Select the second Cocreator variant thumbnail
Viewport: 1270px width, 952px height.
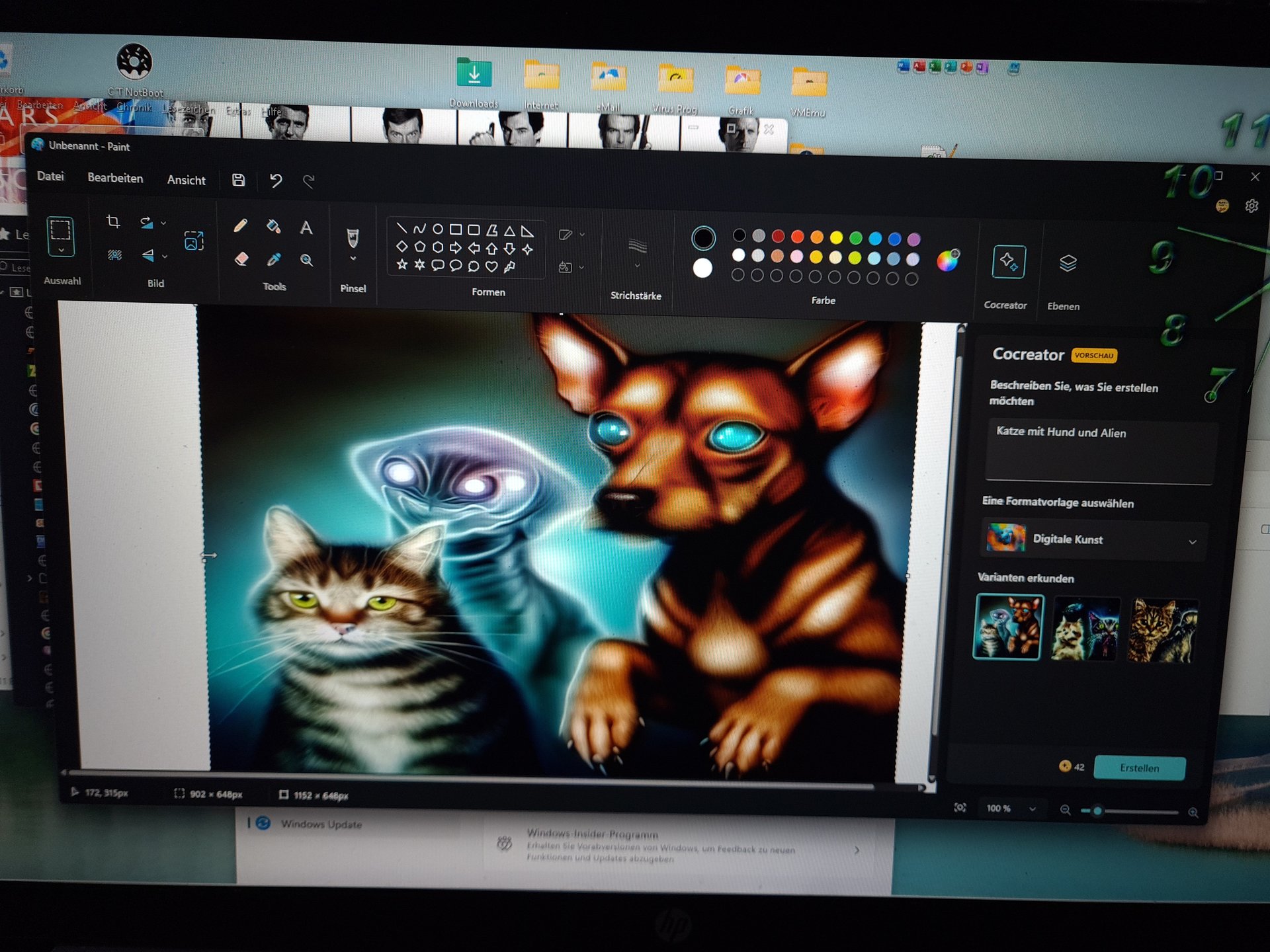pos(1085,629)
